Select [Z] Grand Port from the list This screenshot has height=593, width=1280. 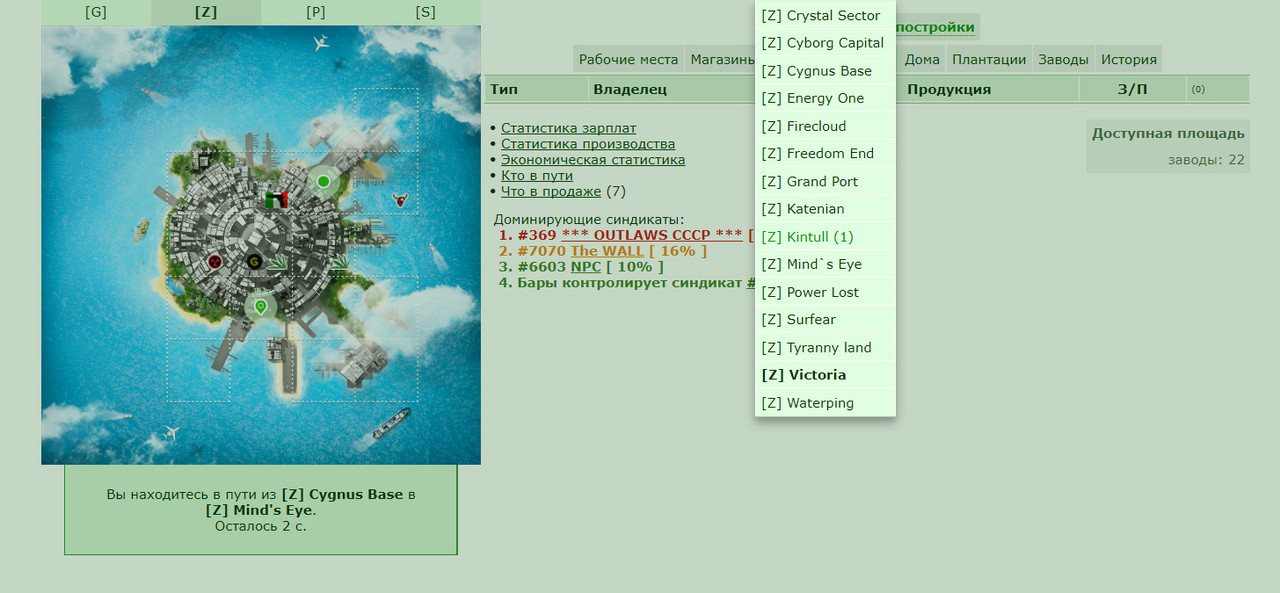pos(825,181)
